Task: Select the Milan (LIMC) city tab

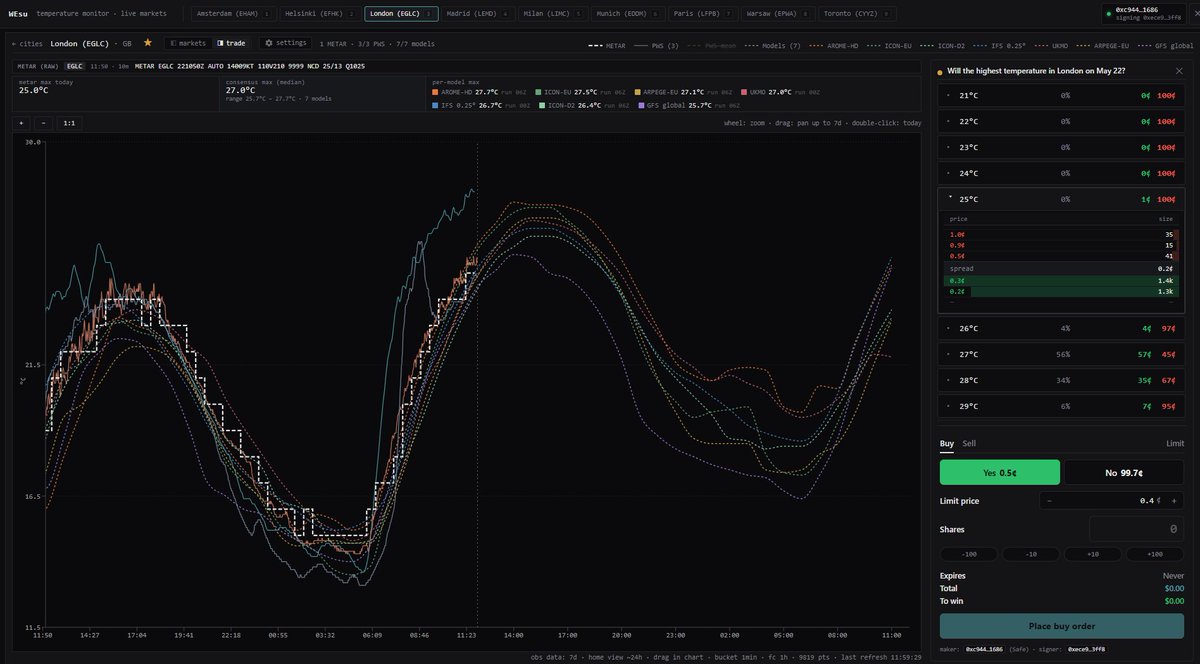Action: pos(553,14)
